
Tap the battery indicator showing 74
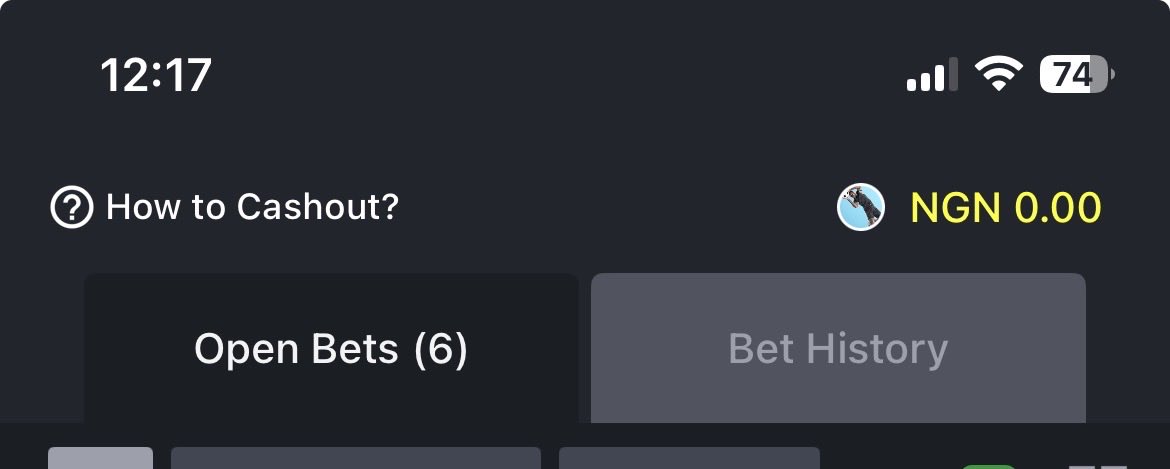[1077, 75]
